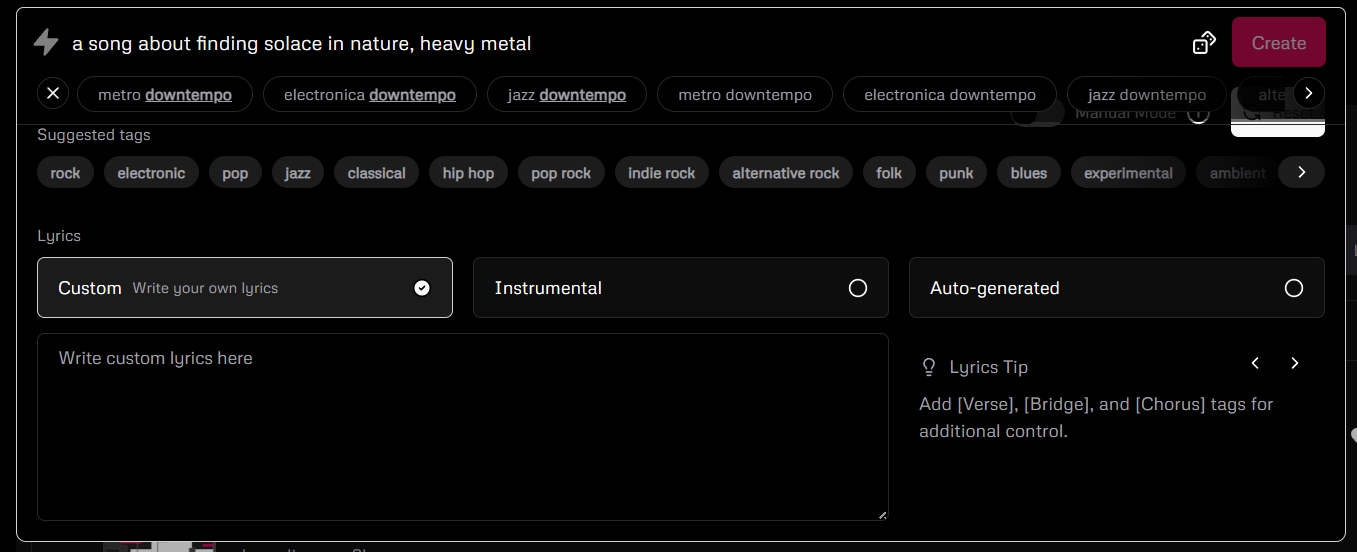Viewport: 1357px width, 552px height.
Task: Select the Custom lyrics option
Action: click(244, 288)
